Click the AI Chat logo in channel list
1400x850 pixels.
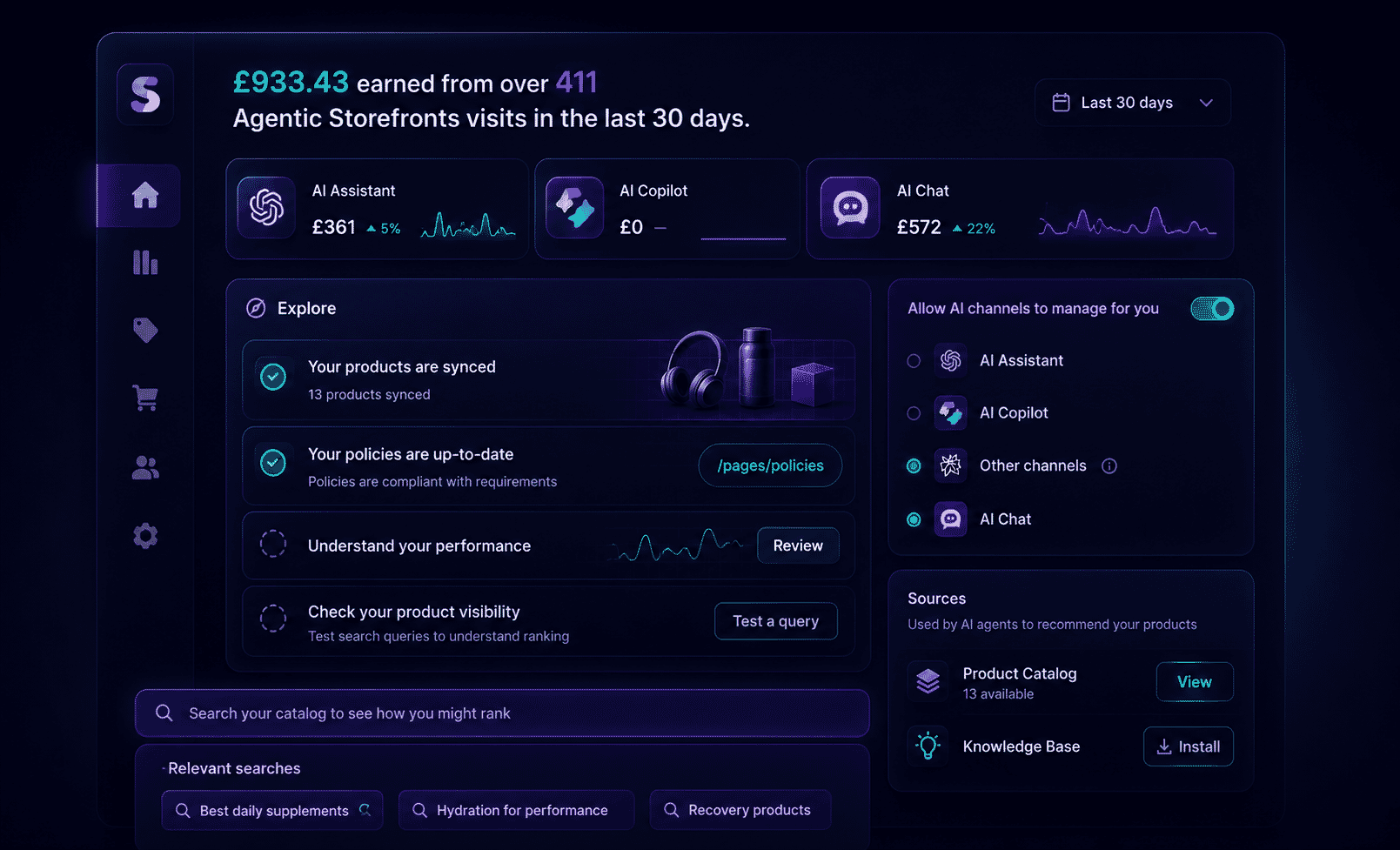(951, 519)
